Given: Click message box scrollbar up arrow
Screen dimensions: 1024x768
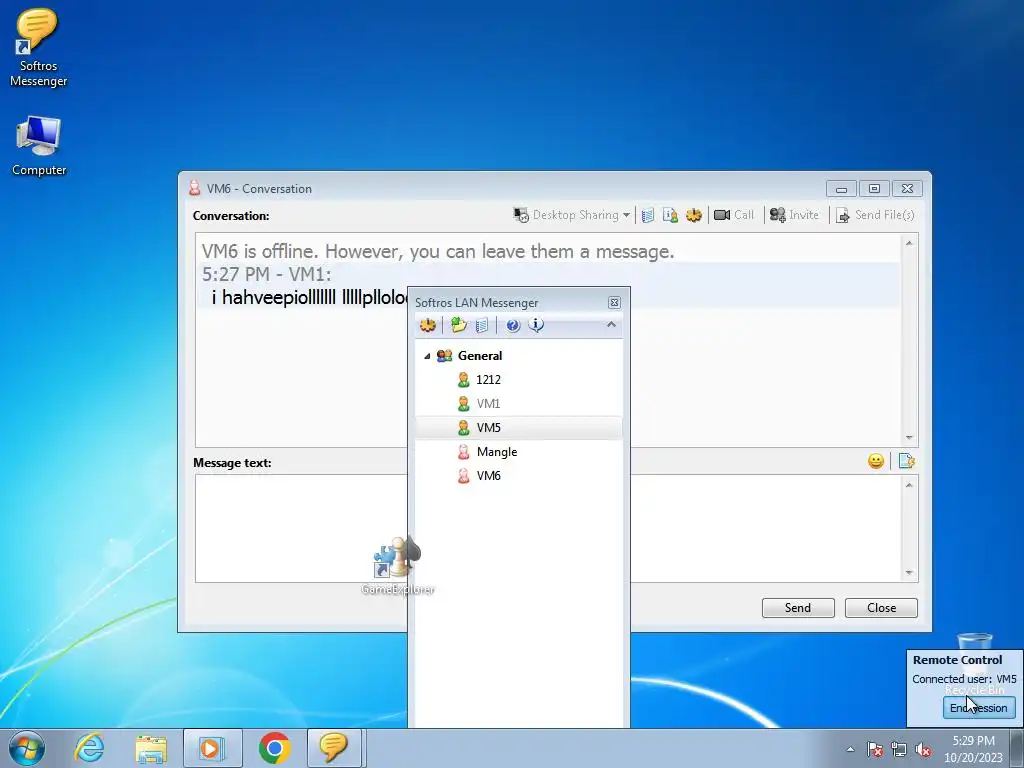Looking at the screenshot, I should point(909,485).
